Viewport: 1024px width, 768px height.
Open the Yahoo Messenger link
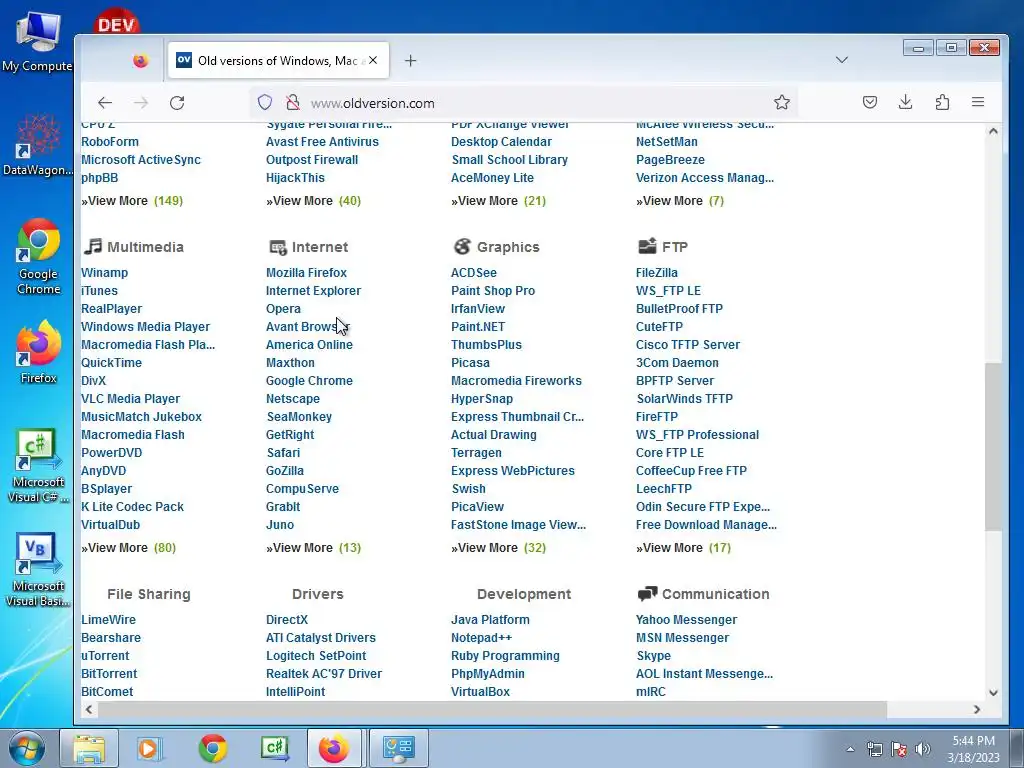(686, 619)
